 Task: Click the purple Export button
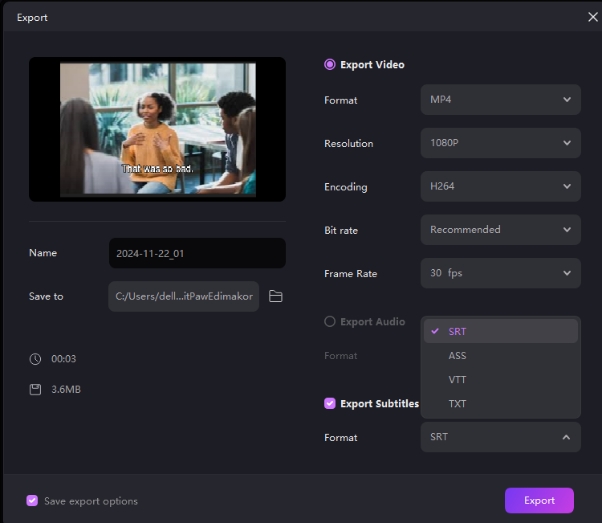[539, 500]
